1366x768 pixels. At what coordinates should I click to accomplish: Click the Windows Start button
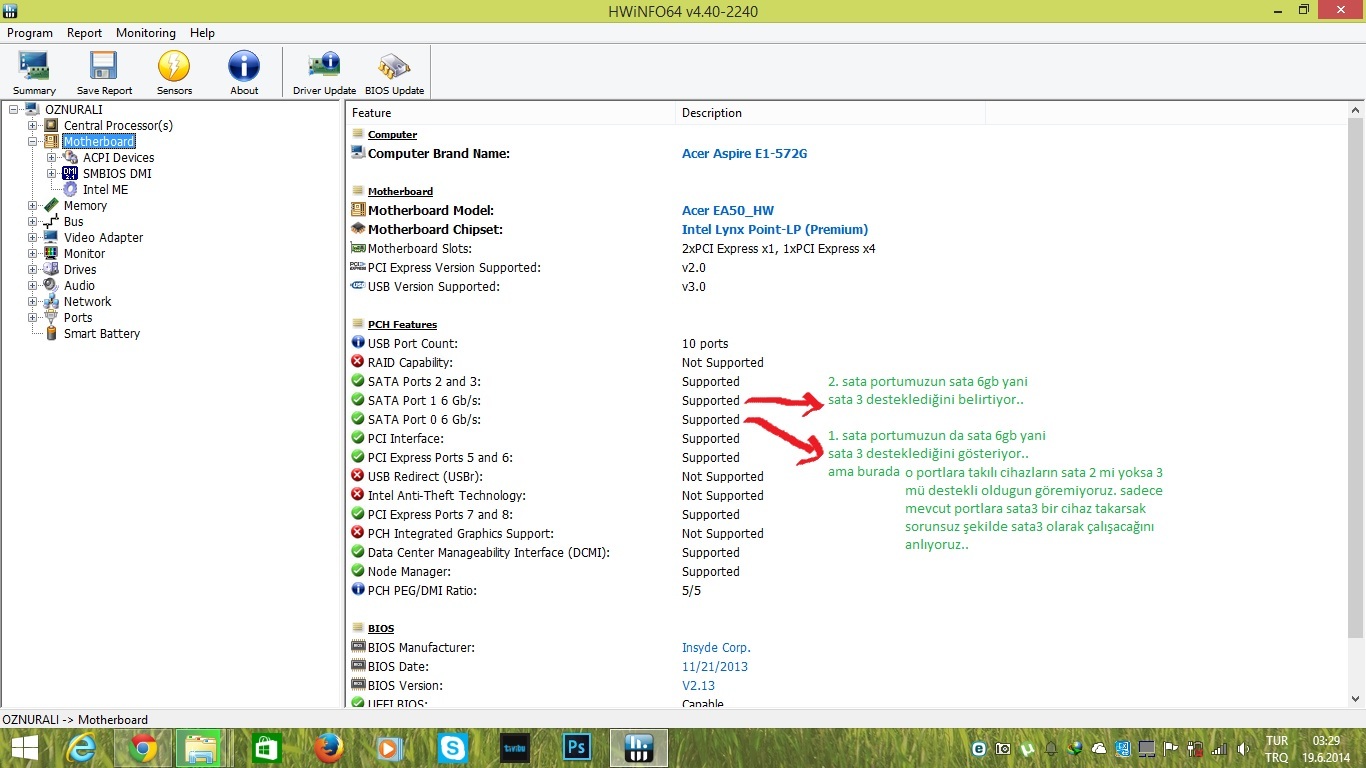24,748
